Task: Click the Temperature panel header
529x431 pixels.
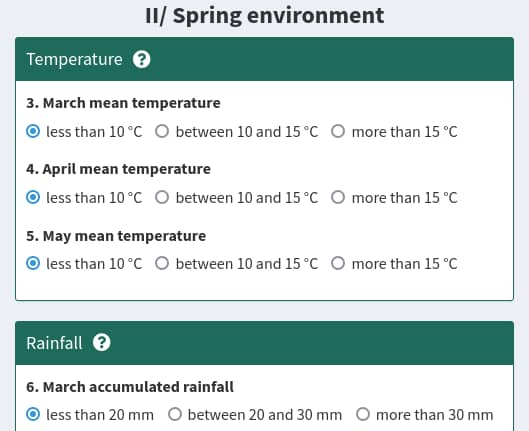Action: [264, 59]
